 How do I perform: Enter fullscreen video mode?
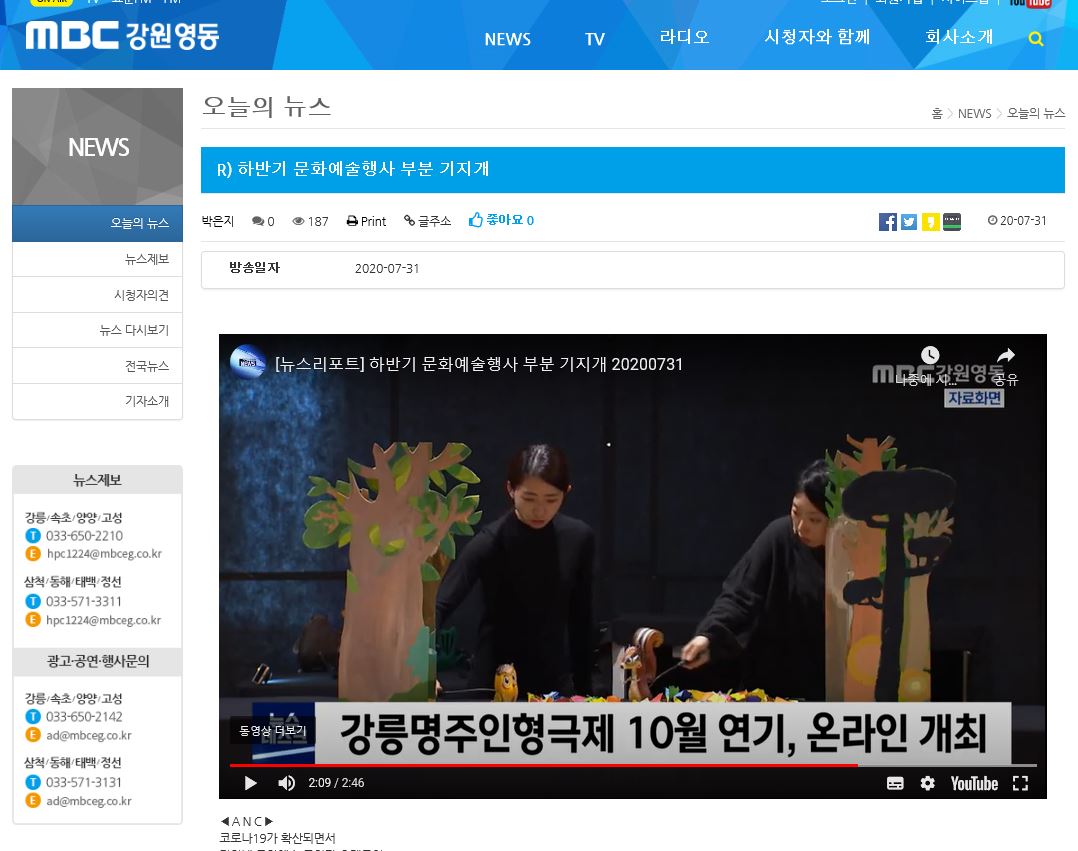coord(1020,784)
